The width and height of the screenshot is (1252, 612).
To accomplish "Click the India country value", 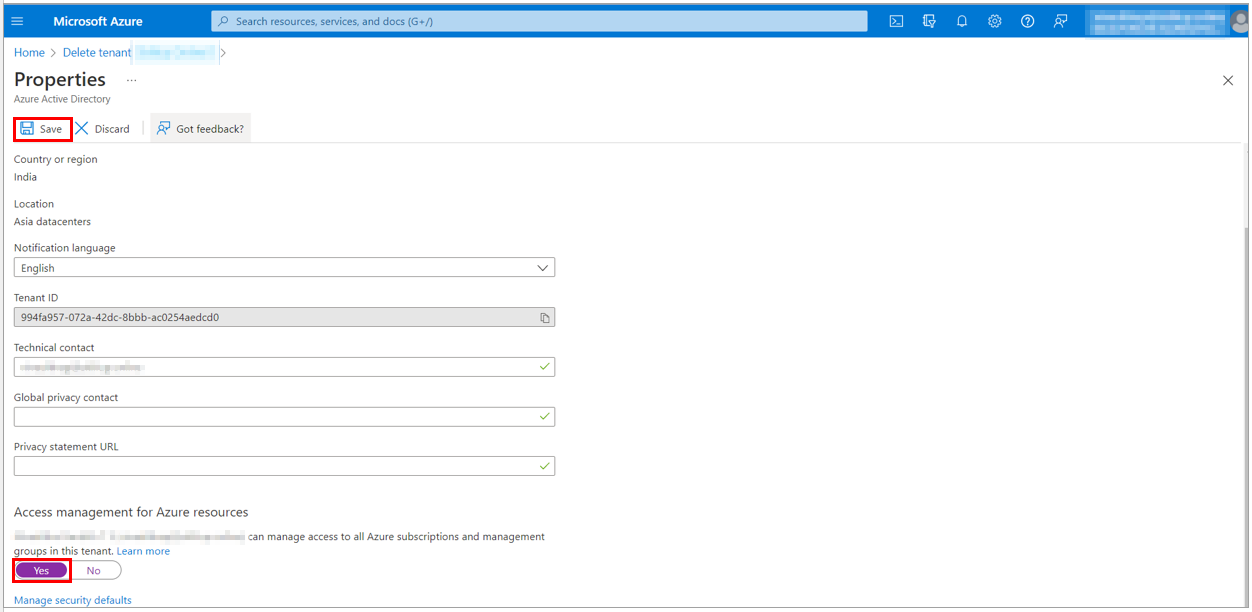I will [25, 177].
